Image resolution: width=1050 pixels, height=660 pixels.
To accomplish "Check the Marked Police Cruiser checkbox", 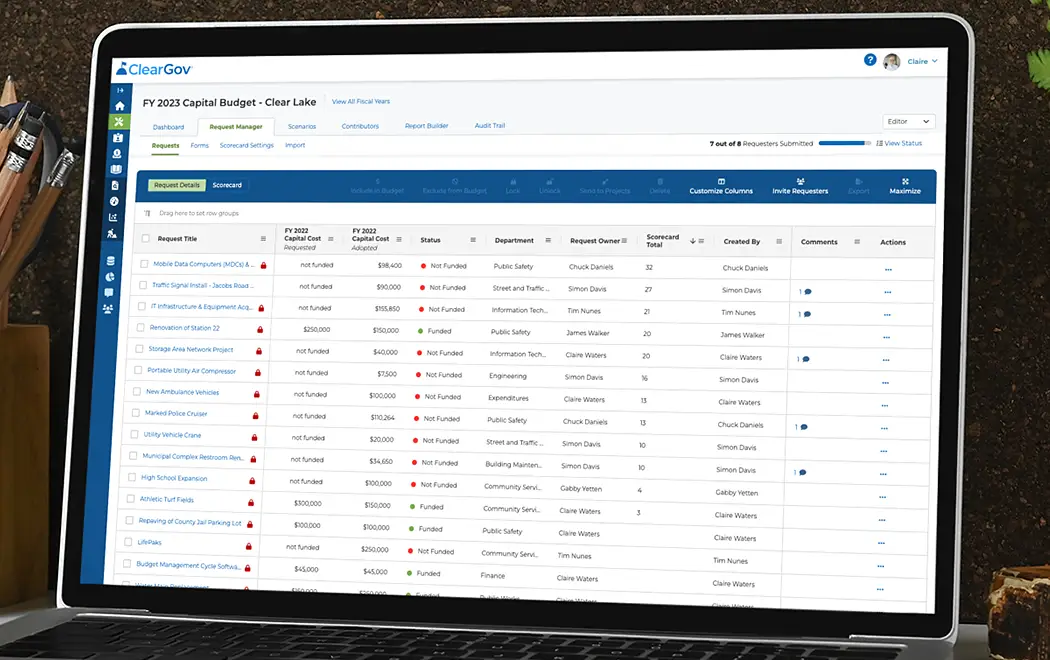I will point(135,413).
